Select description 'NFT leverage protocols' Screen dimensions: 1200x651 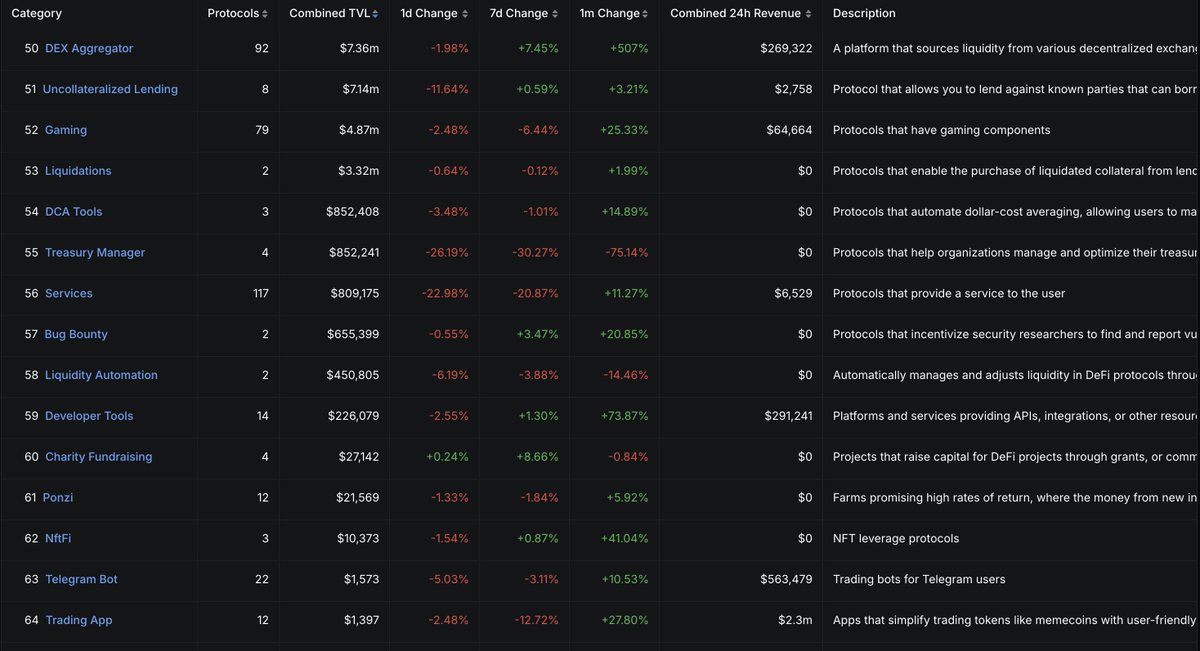tap(896, 539)
